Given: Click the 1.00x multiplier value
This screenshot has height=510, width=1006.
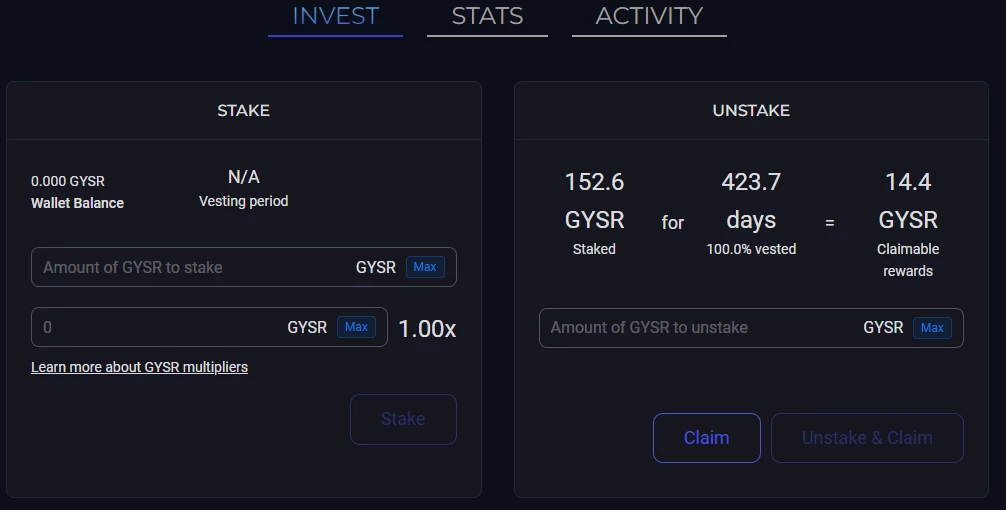Looking at the screenshot, I should [x=427, y=328].
